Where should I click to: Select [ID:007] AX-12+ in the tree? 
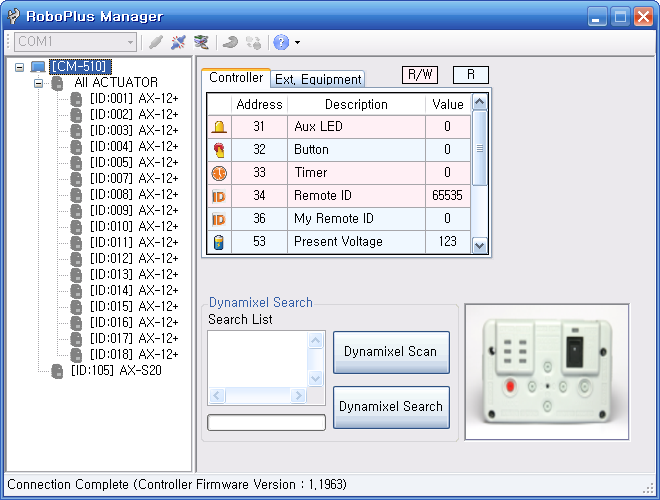coord(134,178)
